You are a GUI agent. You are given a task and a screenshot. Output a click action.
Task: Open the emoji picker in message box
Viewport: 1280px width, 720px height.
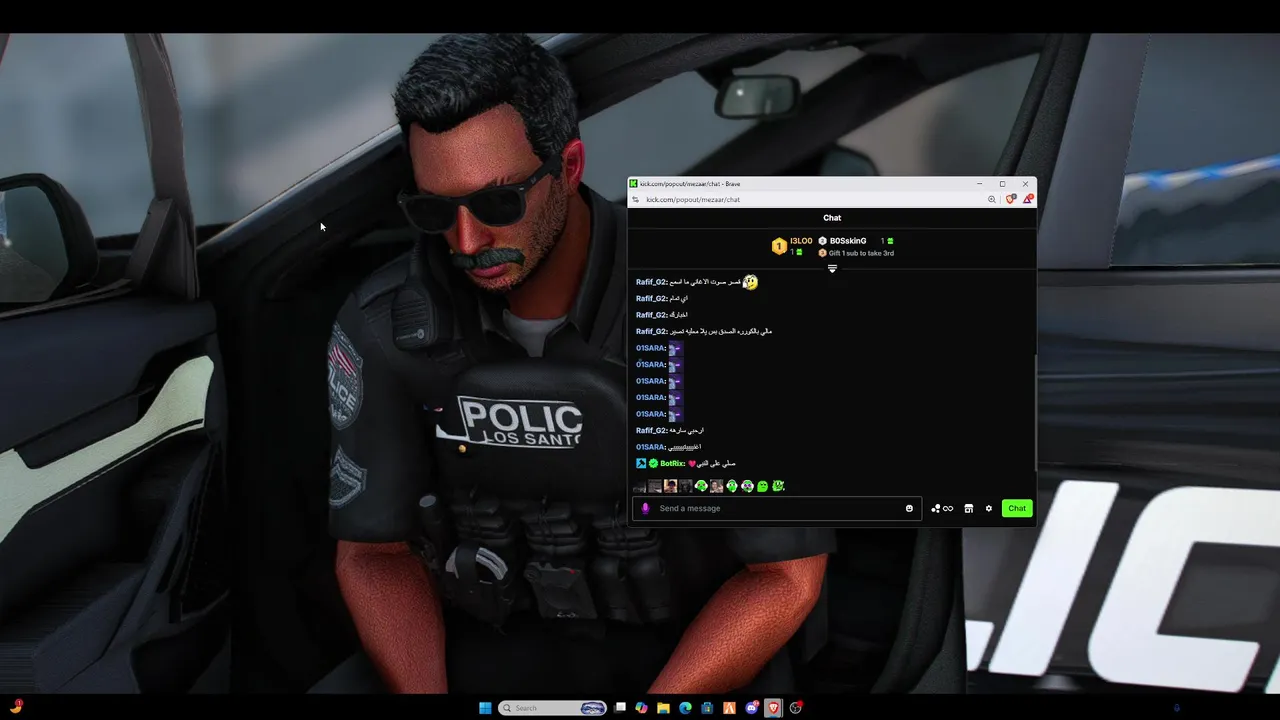[909, 508]
